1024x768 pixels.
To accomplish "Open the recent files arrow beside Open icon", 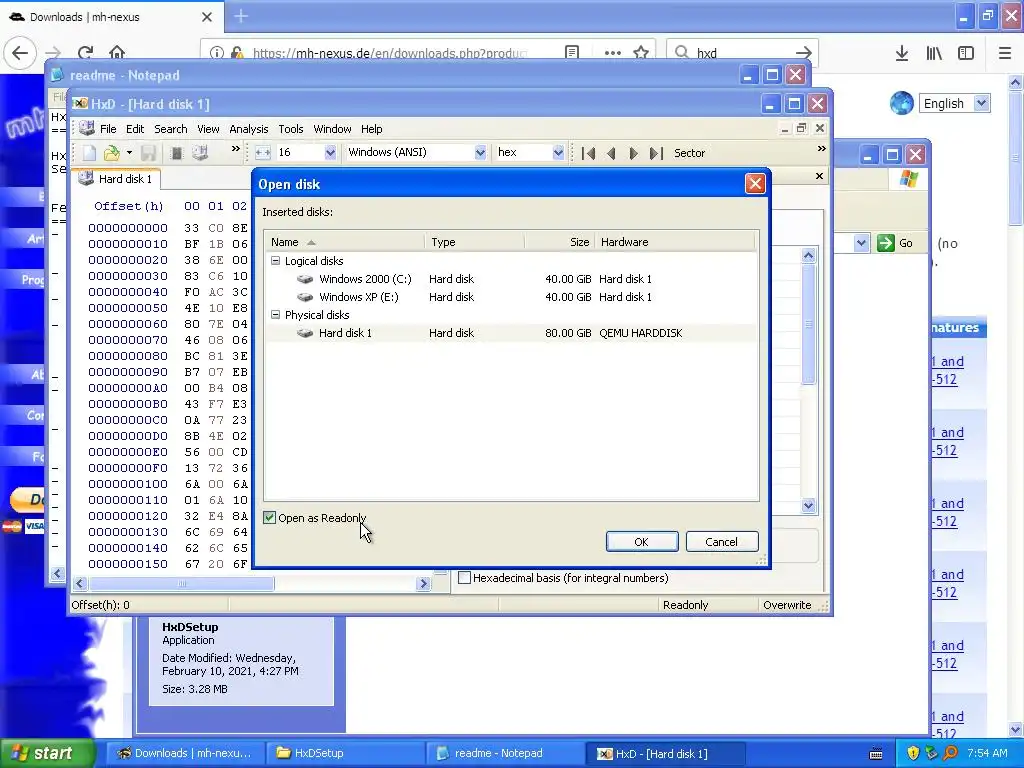I will 129,153.
